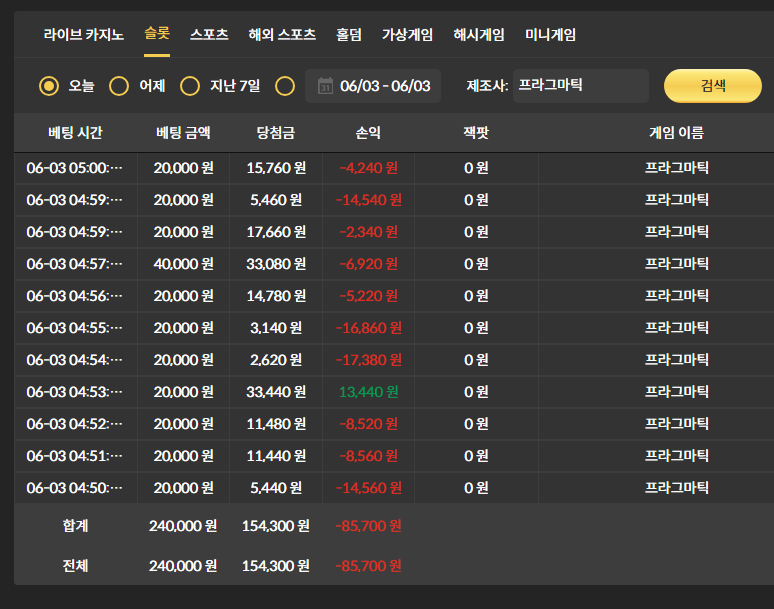The image size is (774, 609).
Task: Click the 40,000 원 bet amount cell
Action: tap(183, 264)
